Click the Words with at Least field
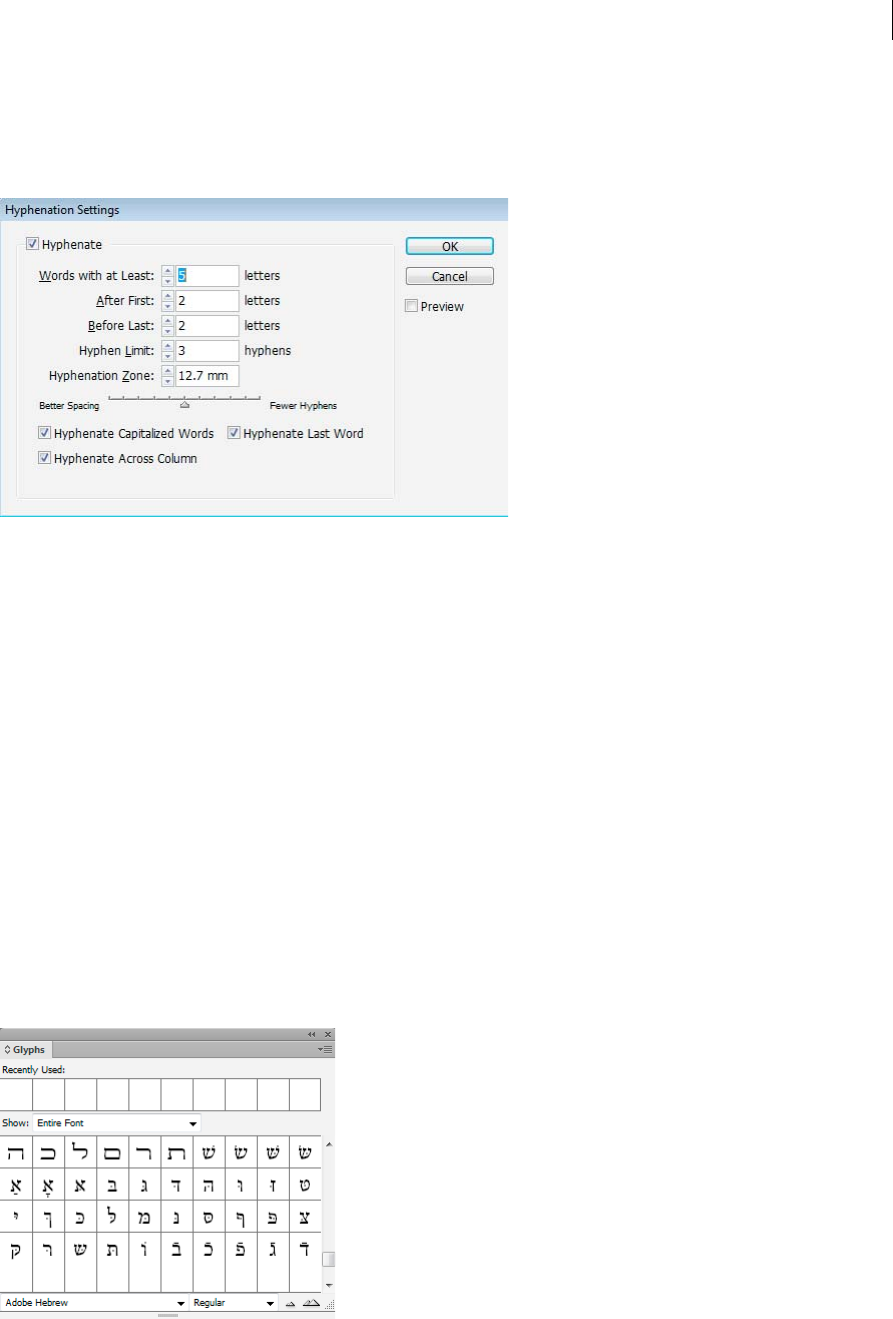893x1319 pixels. (207, 276)
